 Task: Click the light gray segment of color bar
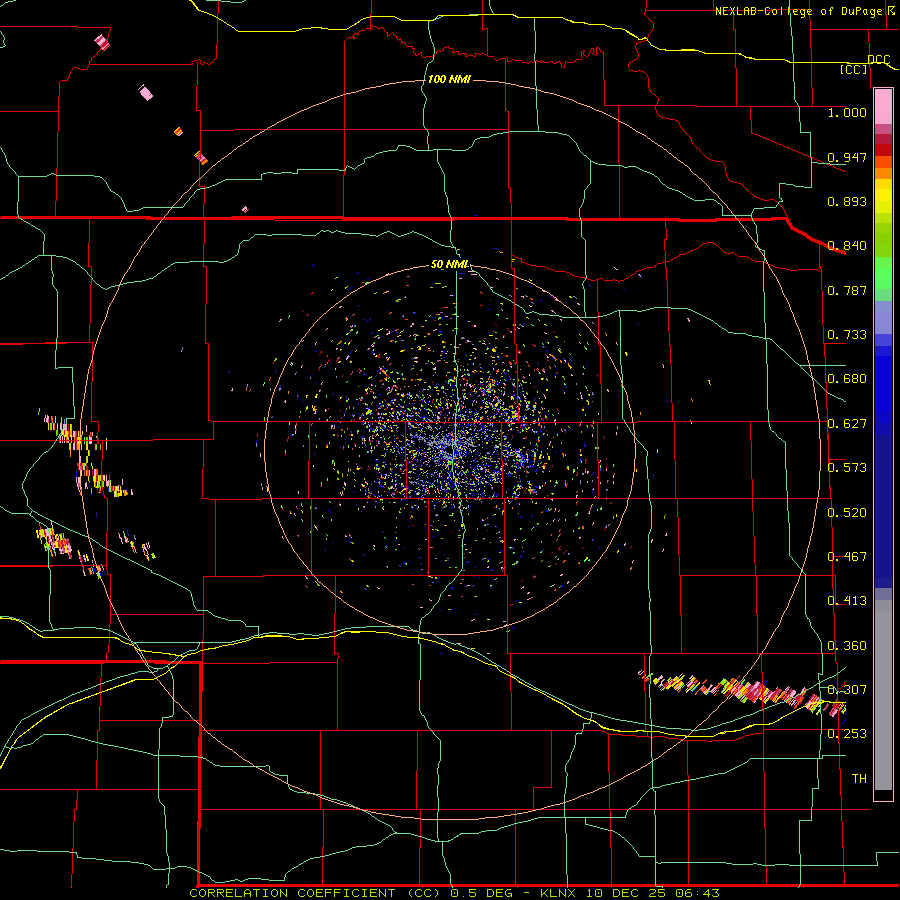coord(883,695)
